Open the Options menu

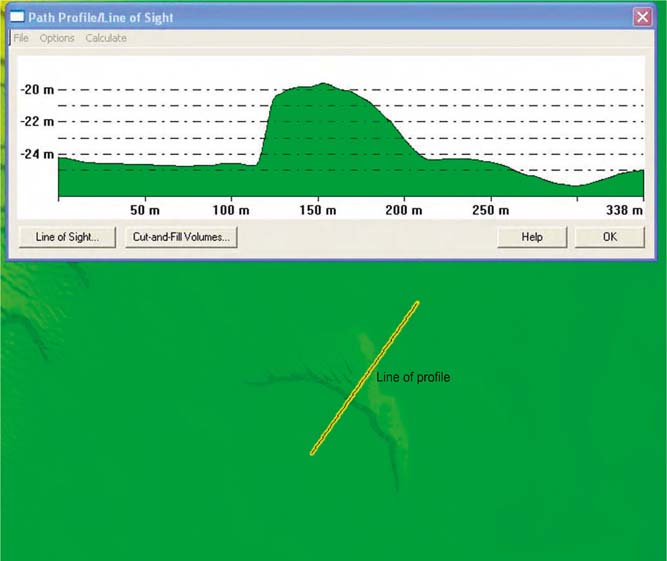point(57,38)
